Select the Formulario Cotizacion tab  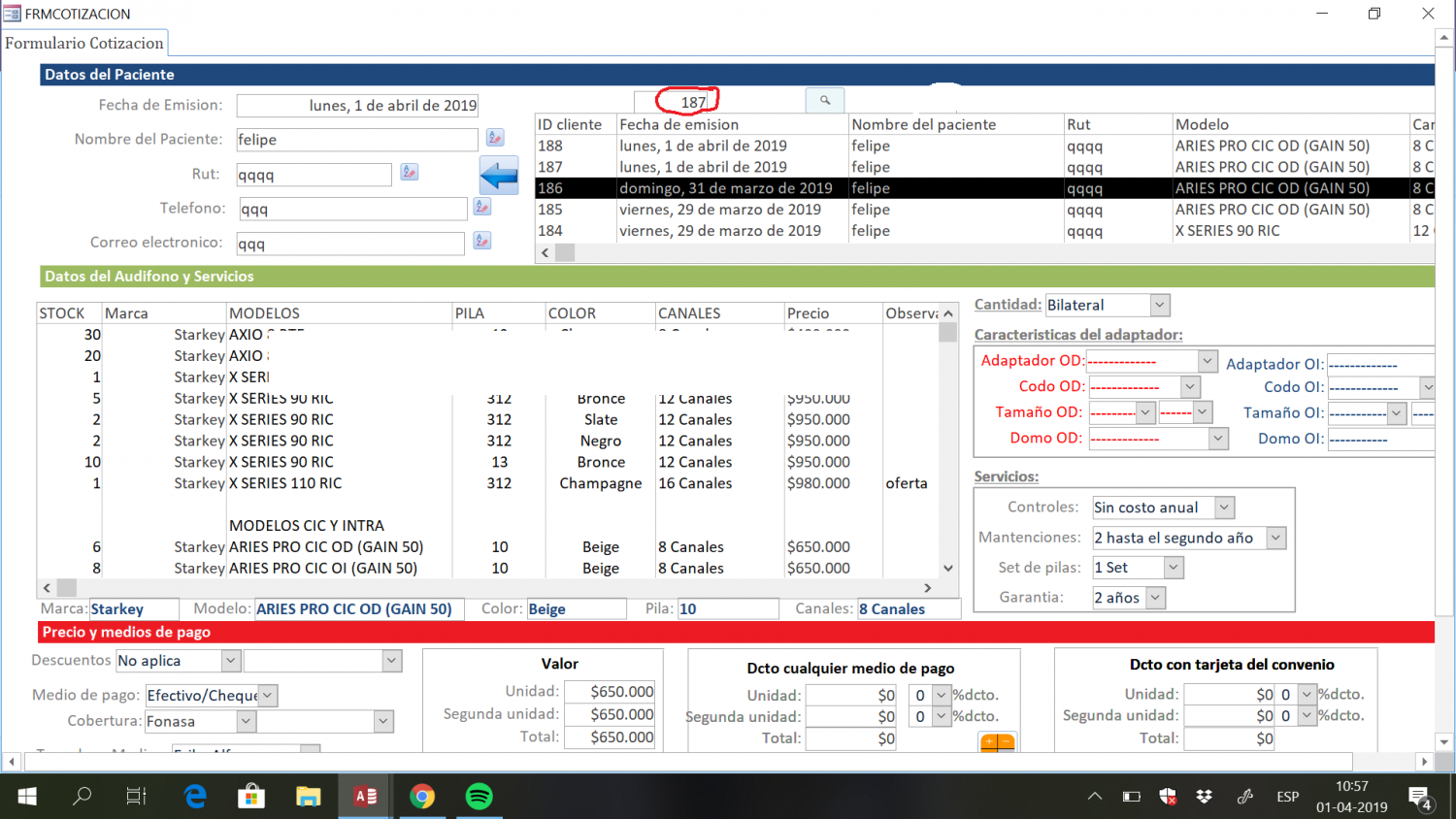pos(84,43)
